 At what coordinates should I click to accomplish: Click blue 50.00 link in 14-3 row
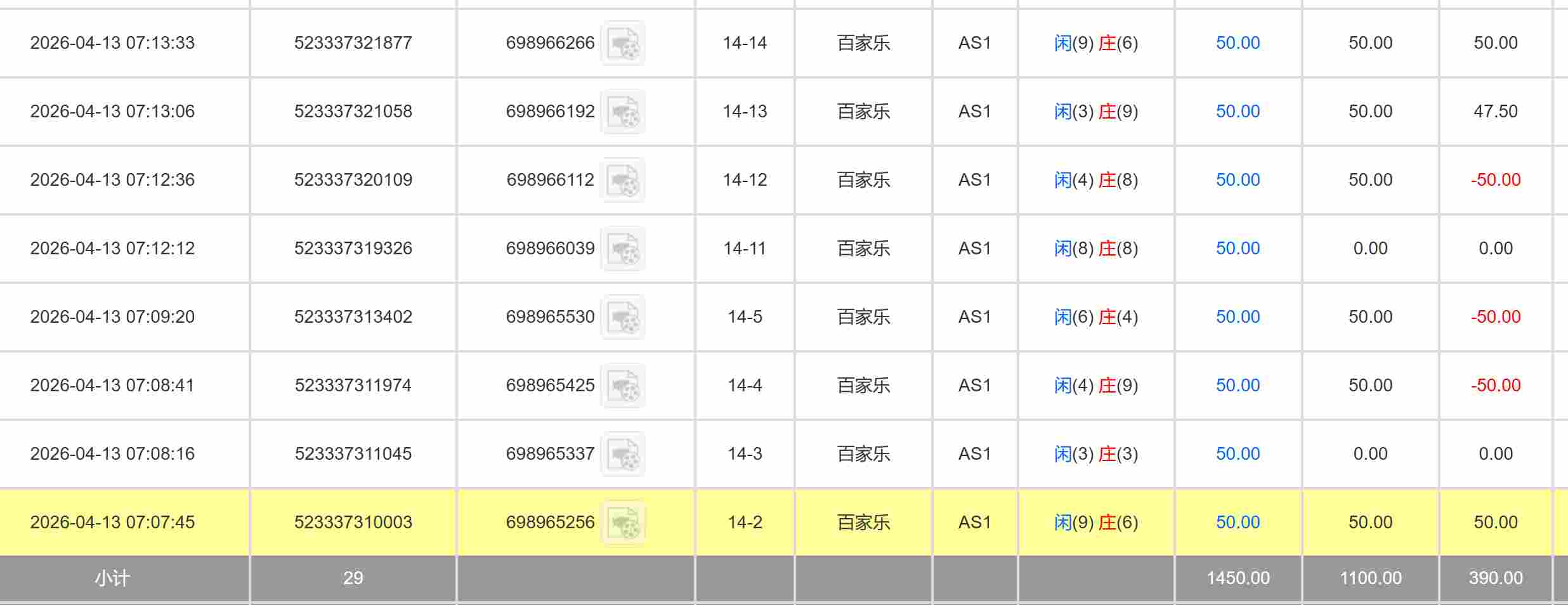[x=1238, y=454]
